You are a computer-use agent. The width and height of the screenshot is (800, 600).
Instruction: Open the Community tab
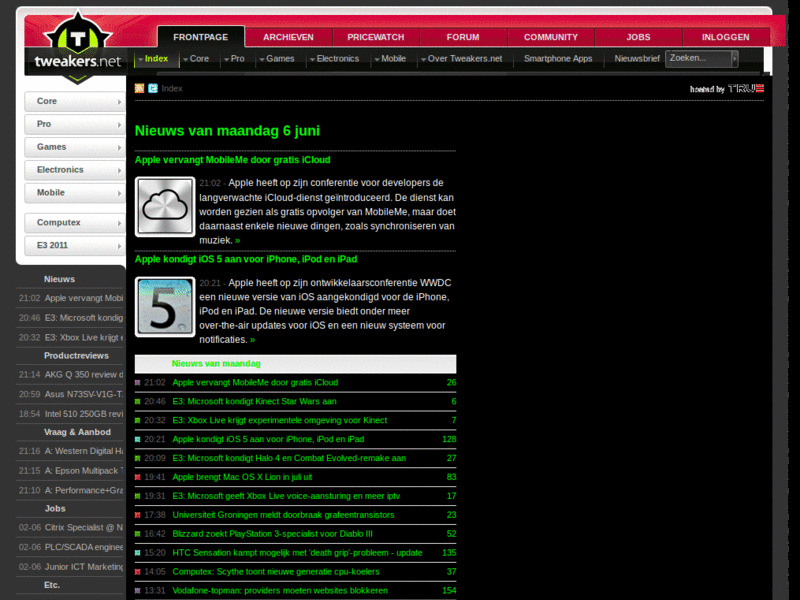coord(551,37)
